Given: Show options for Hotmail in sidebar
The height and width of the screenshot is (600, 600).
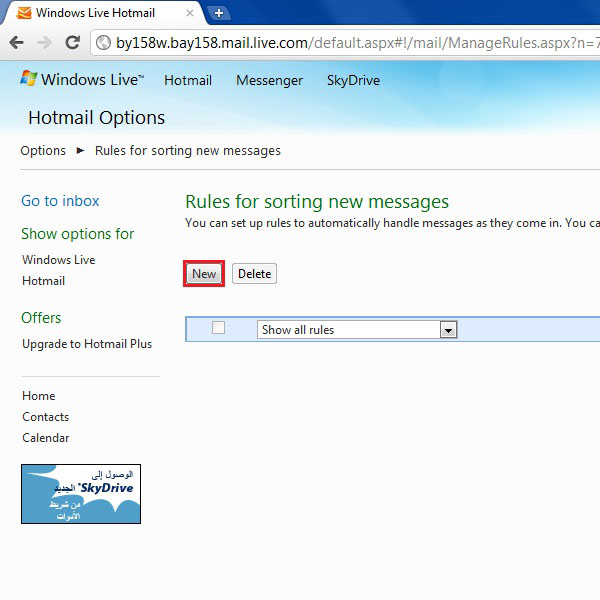Looking at the screenshot, I should [44, 281].
